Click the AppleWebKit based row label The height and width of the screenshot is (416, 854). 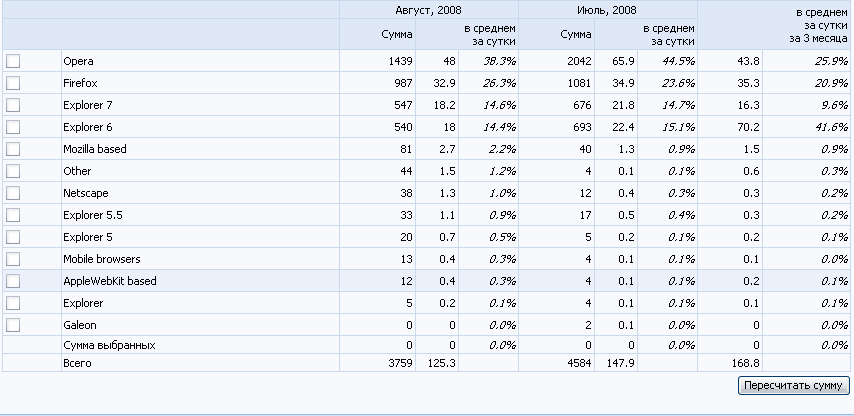point(109,281)
